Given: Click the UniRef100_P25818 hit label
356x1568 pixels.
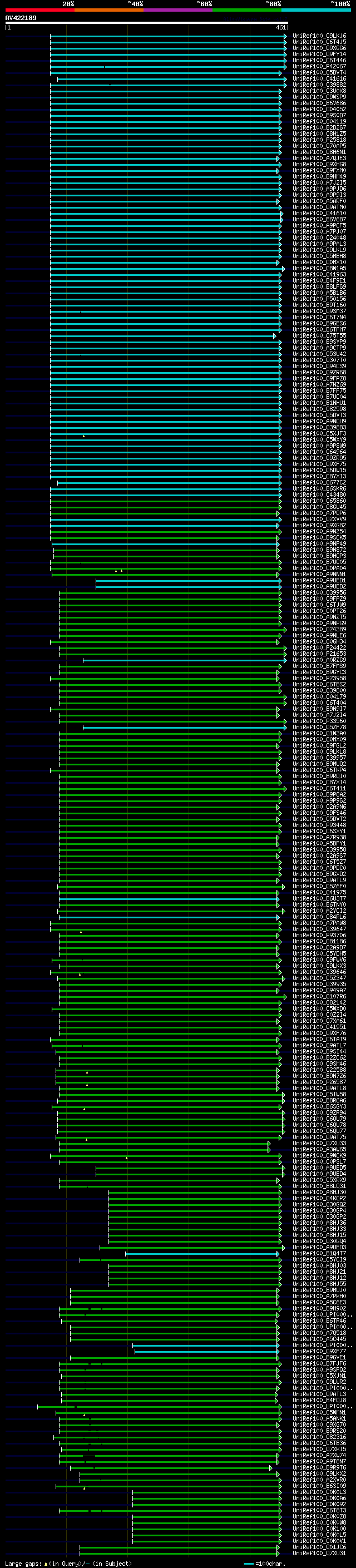Looking at the screenshot, I should 319,140.
